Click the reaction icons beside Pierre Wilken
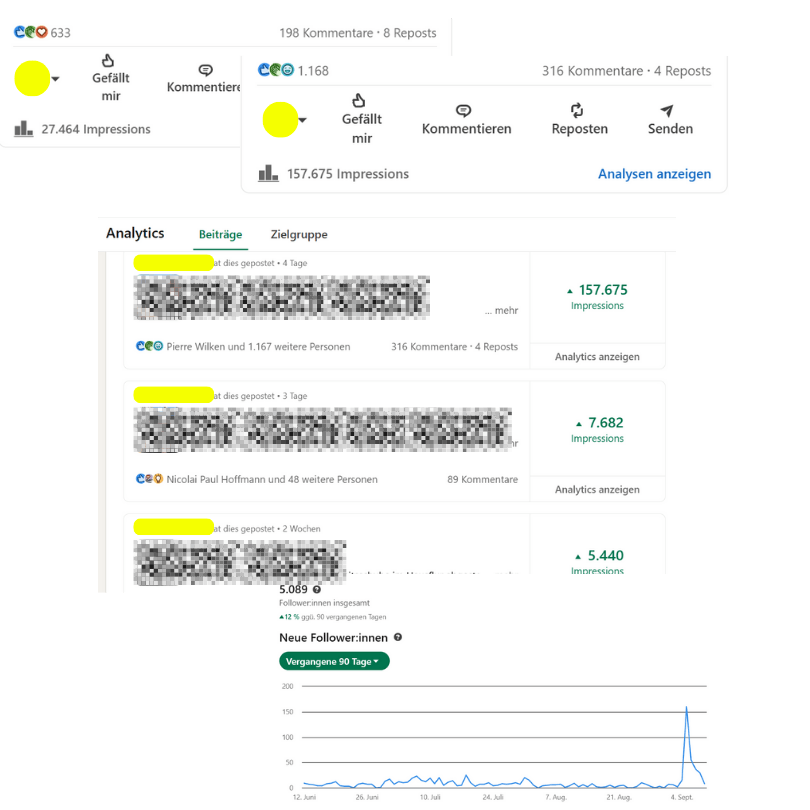This screenshot has height=810, width=810. [x=149, y=346]
